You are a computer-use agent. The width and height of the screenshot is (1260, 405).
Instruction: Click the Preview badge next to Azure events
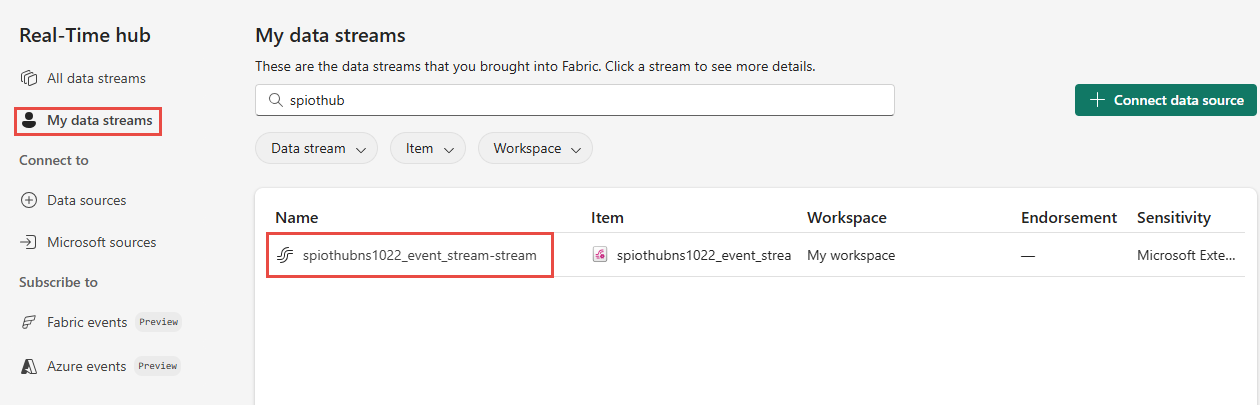point(157,366)
